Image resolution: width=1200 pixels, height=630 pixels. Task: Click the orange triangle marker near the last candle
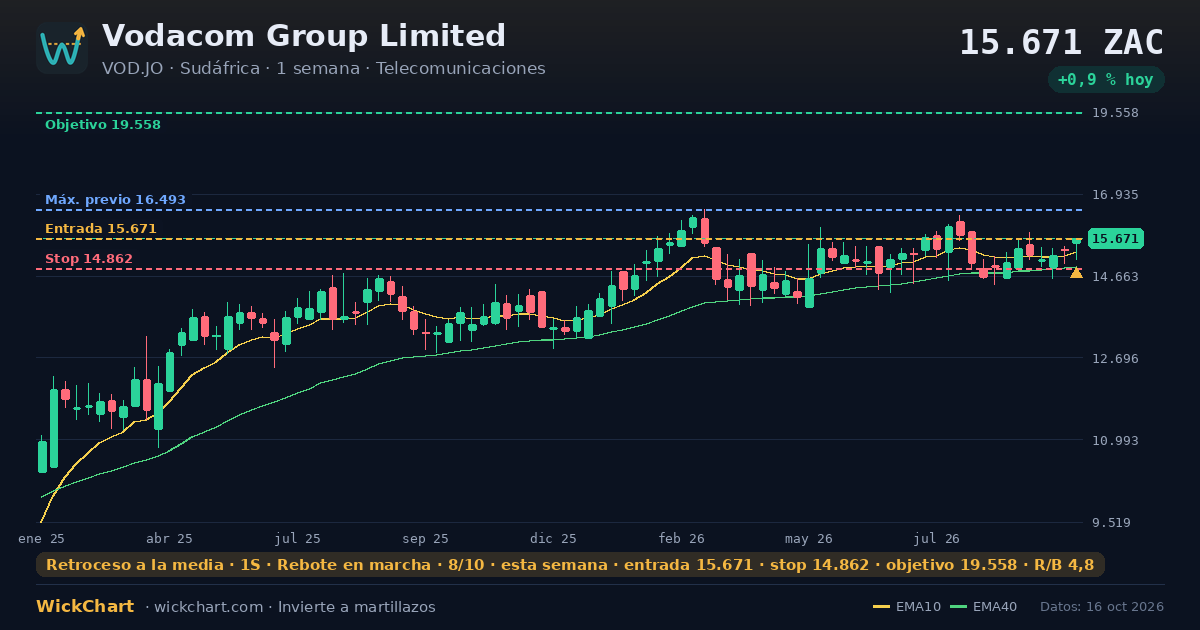coord(1076,272)
